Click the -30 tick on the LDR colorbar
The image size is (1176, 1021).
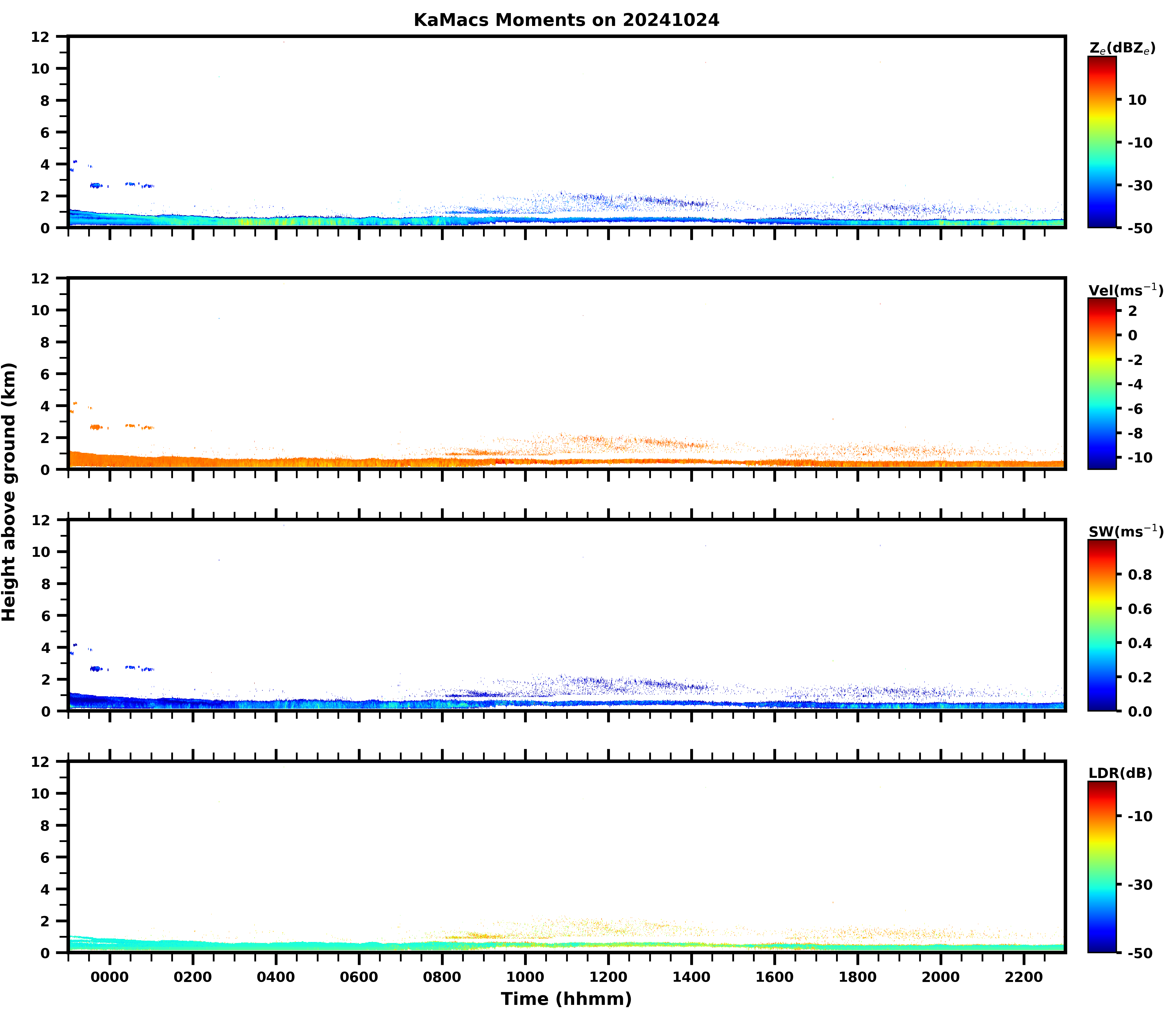coord(1140,884)
